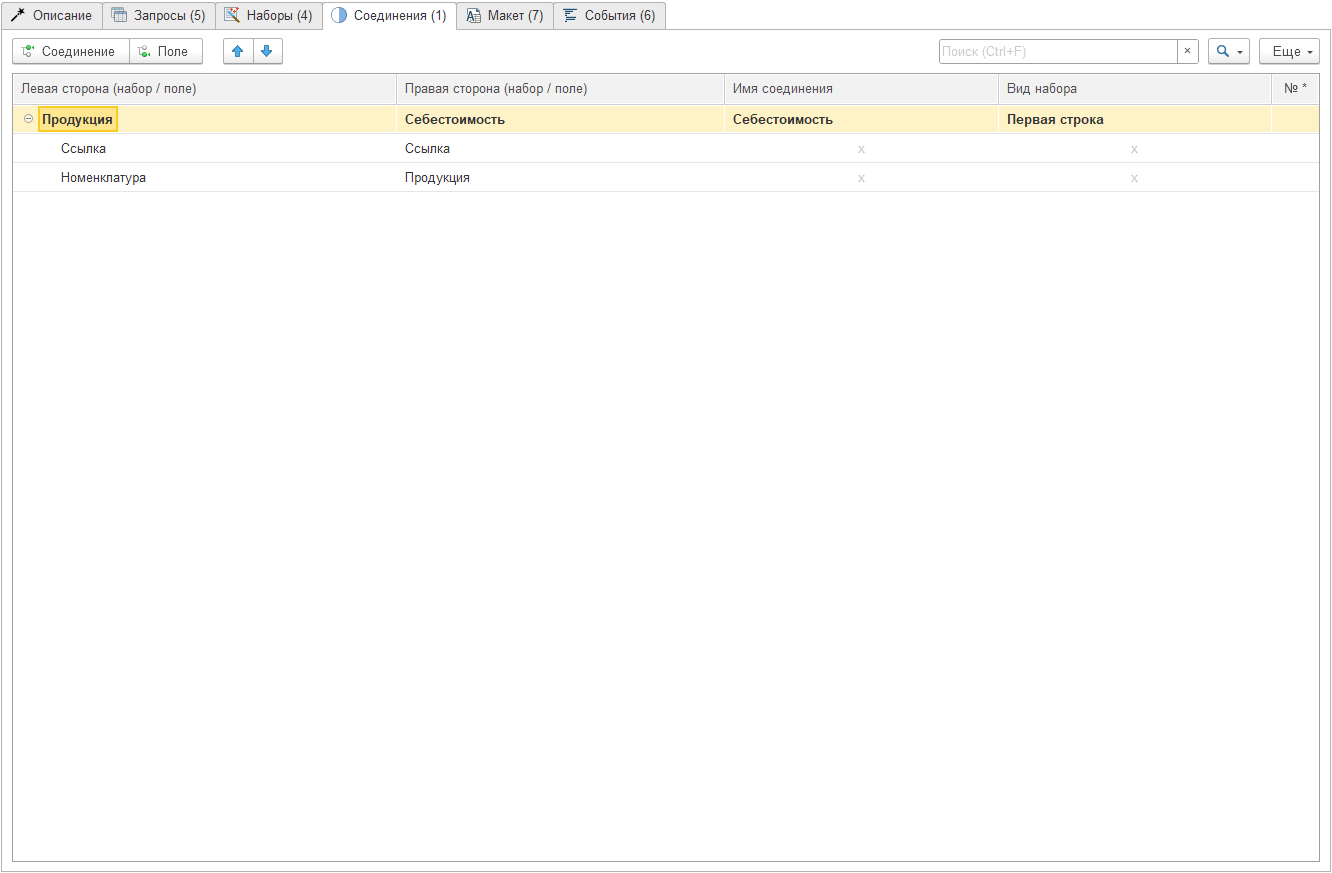Viewport: 1332px width, 873px height.
Task: Open the Описание tab
Action: [52, 15]
